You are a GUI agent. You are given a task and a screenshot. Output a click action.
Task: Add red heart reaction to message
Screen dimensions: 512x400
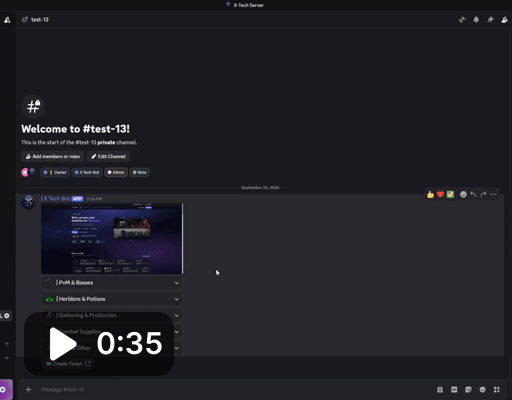[440, 194]
